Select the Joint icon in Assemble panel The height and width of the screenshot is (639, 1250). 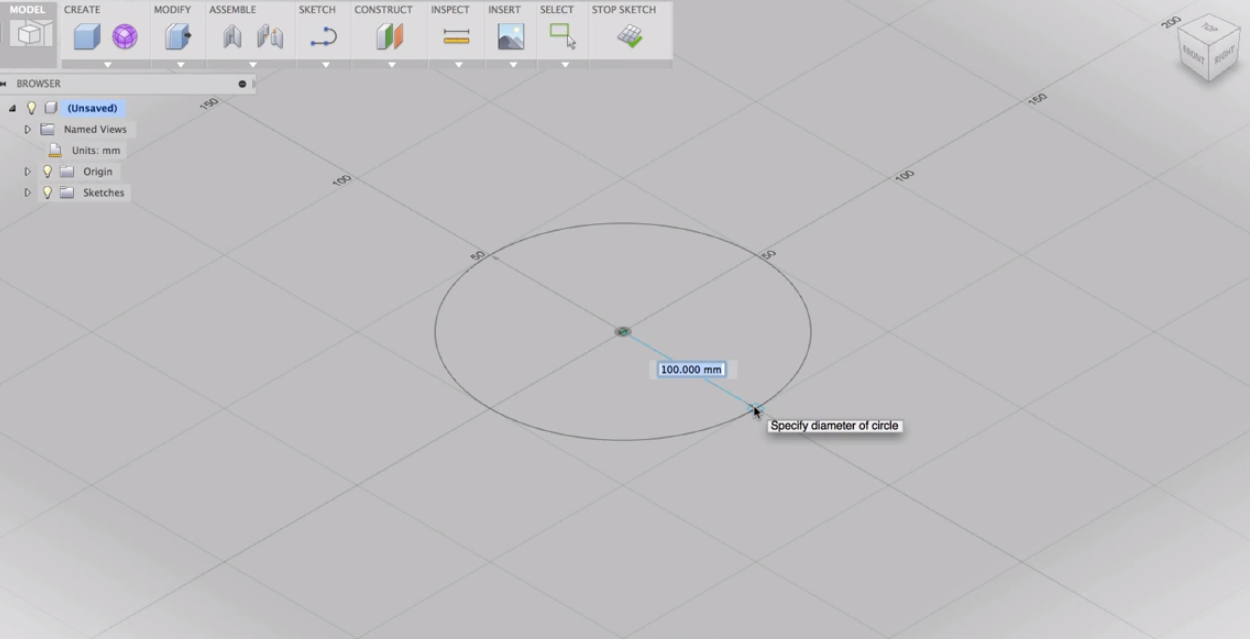[x=272, y=38]
